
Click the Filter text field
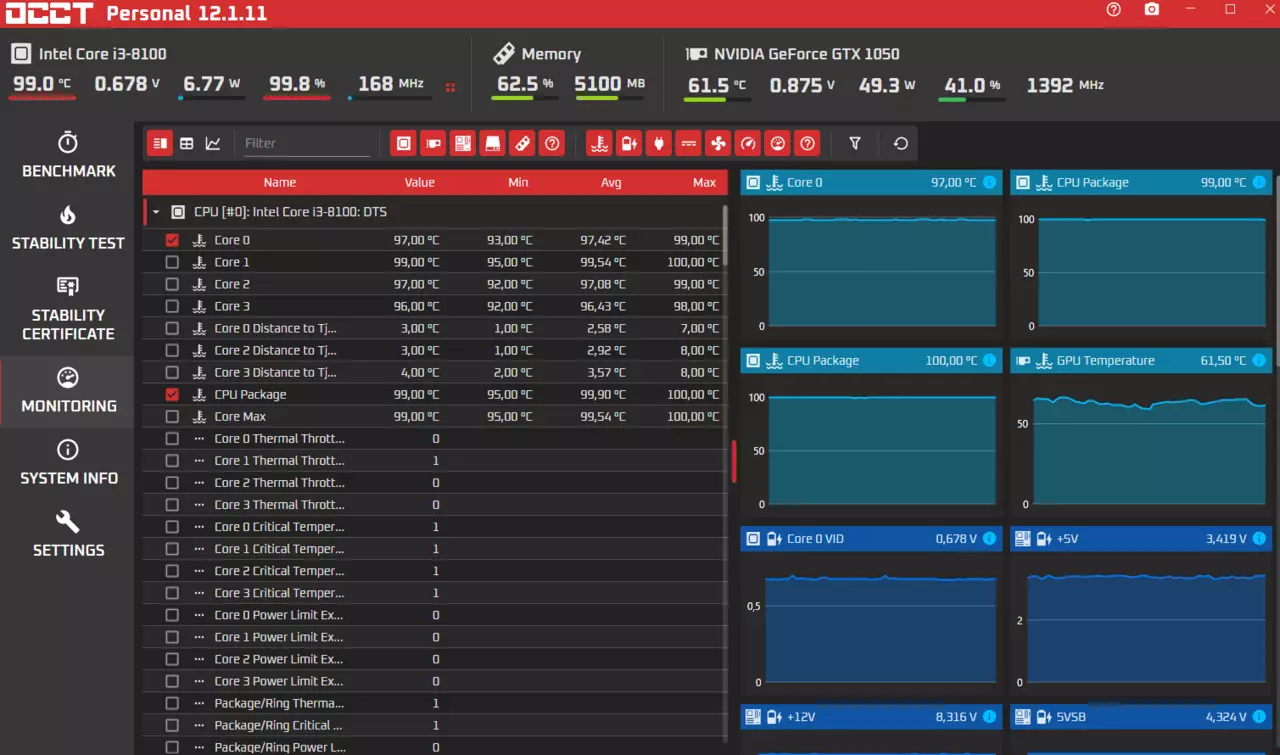[x=305, y=143]
